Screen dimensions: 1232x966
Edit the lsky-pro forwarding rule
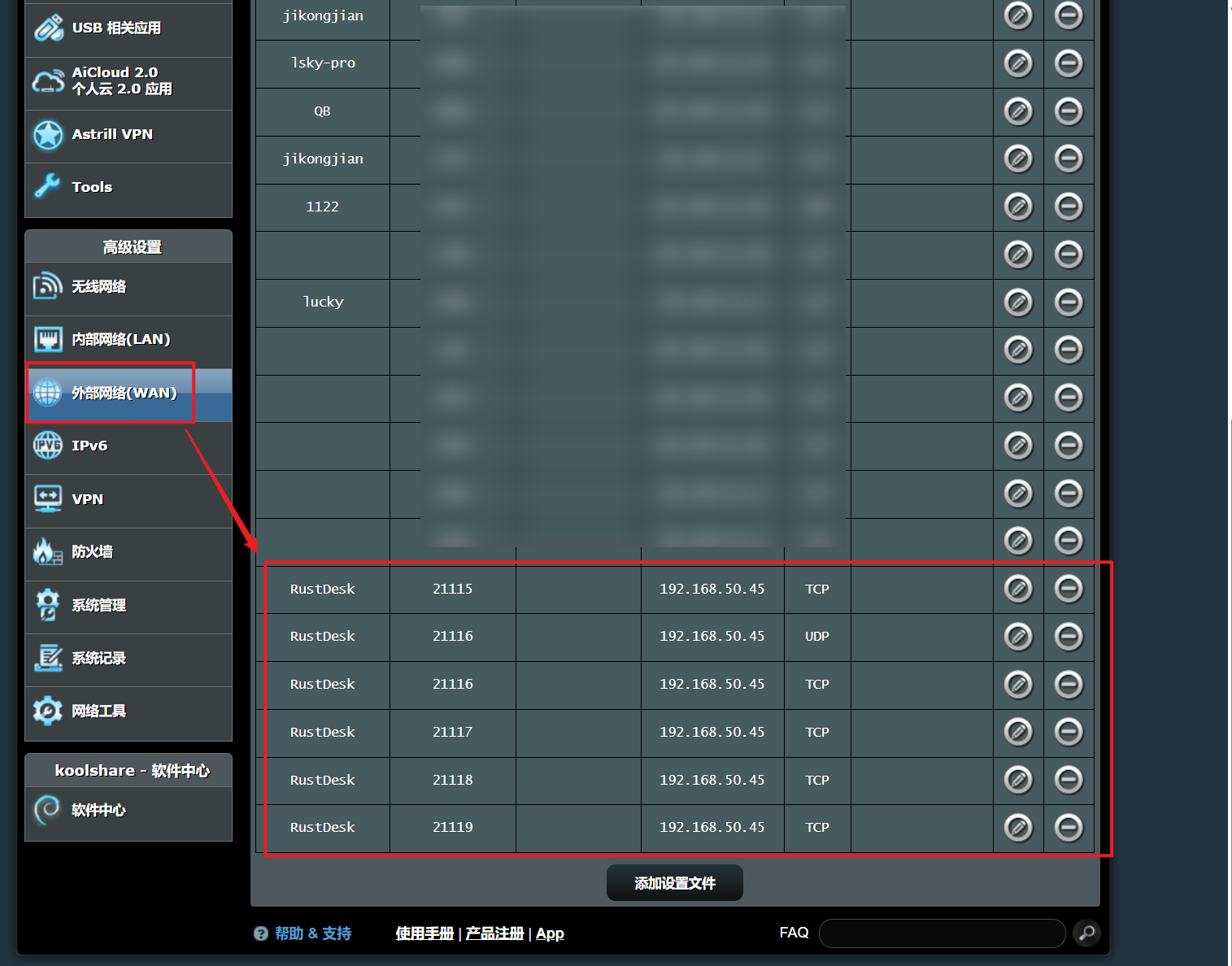tap(1018, 63)
